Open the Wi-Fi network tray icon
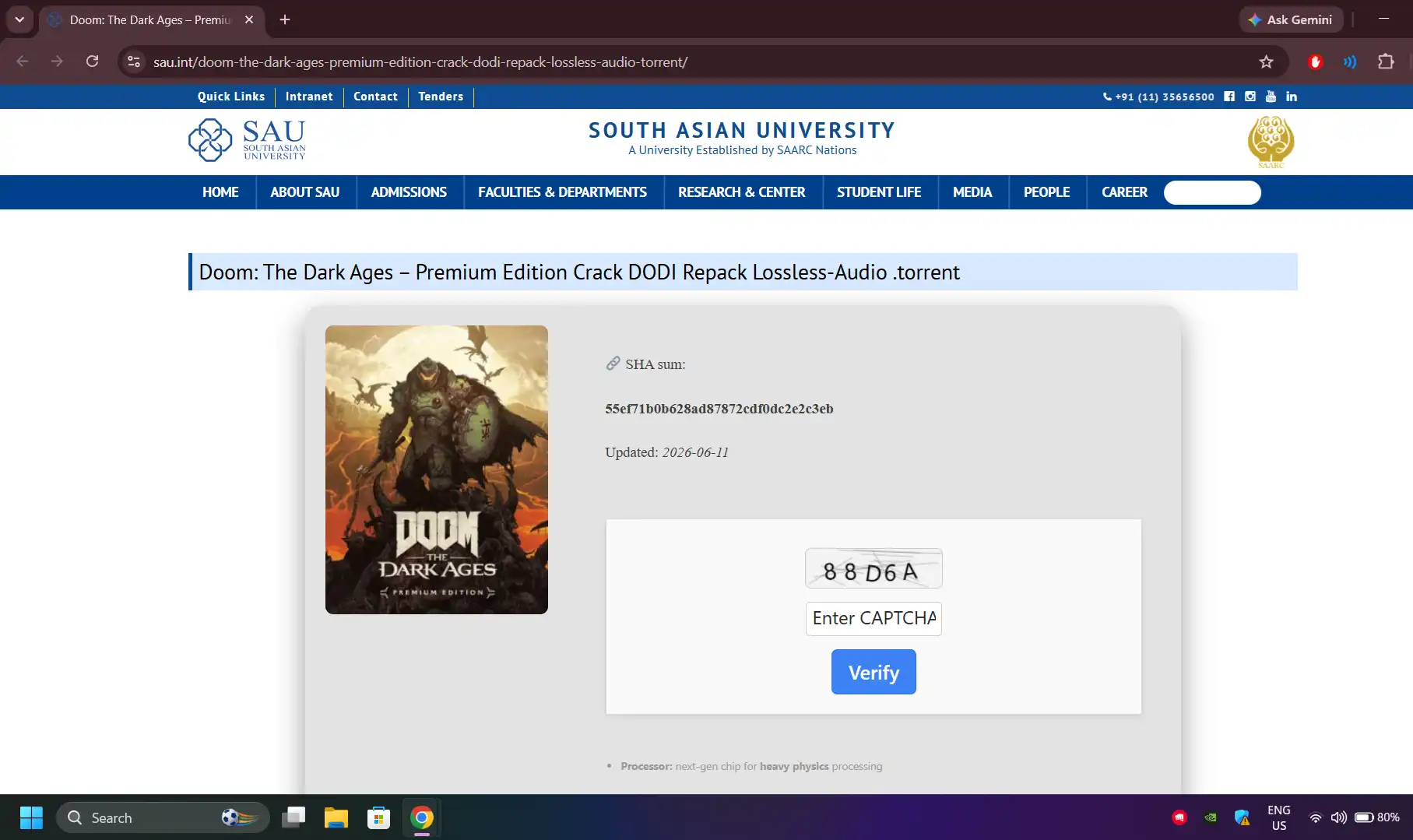 click(x=1315, y=817)
